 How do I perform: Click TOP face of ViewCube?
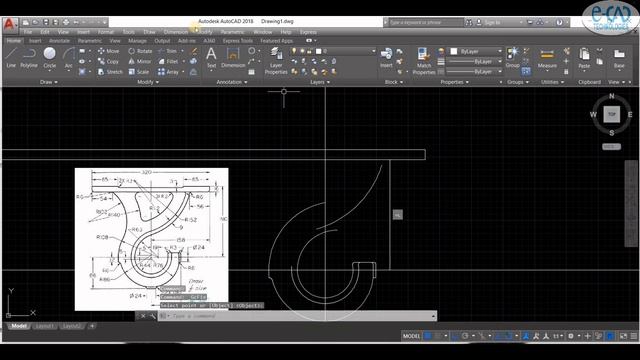pos(611,115)
